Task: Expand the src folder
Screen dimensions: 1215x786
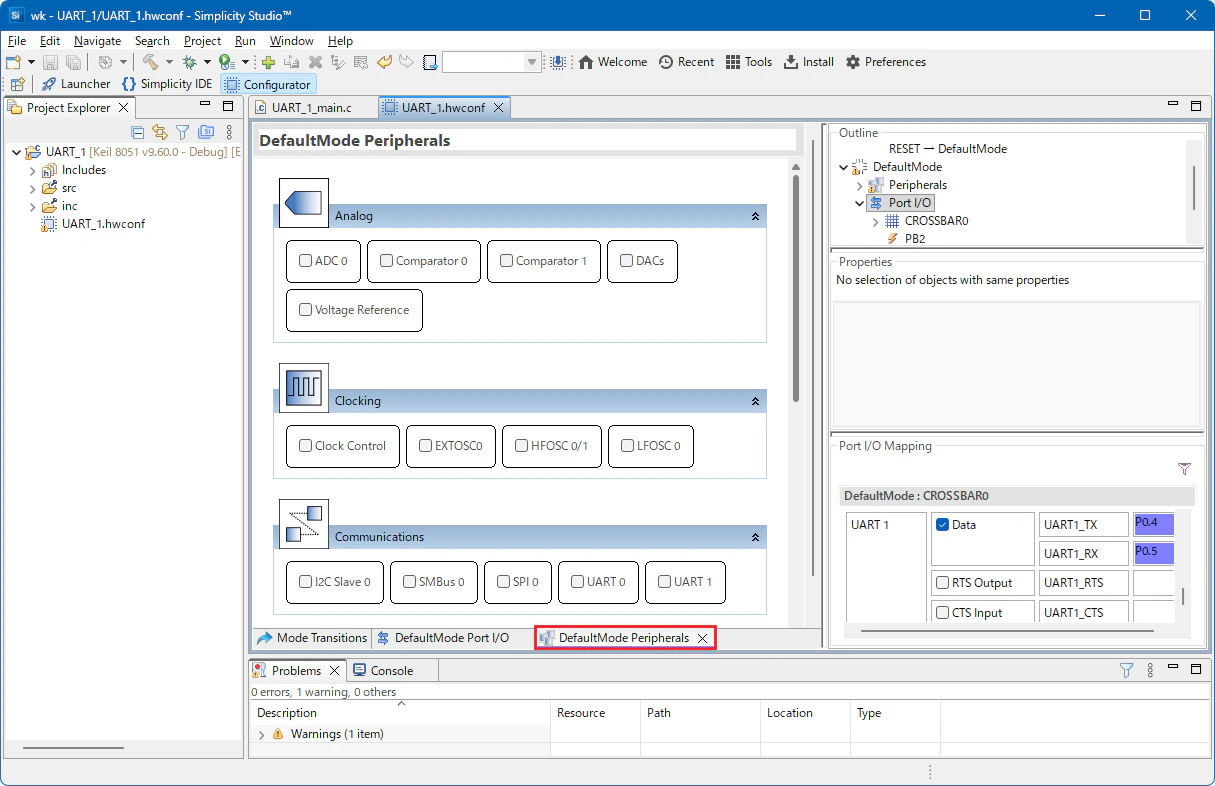Action: point(32,189)
